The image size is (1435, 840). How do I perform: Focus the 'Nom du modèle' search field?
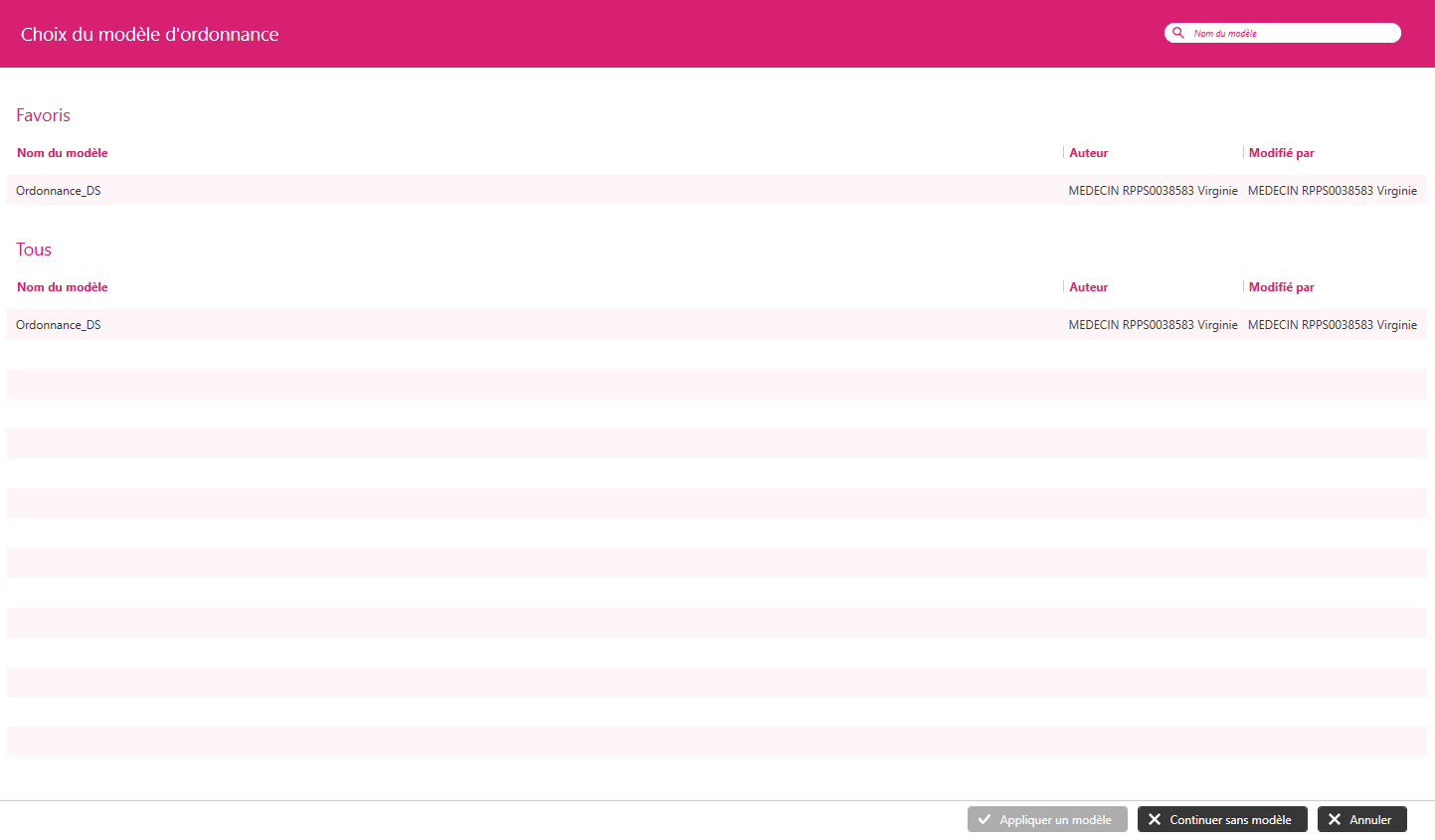1291,34
